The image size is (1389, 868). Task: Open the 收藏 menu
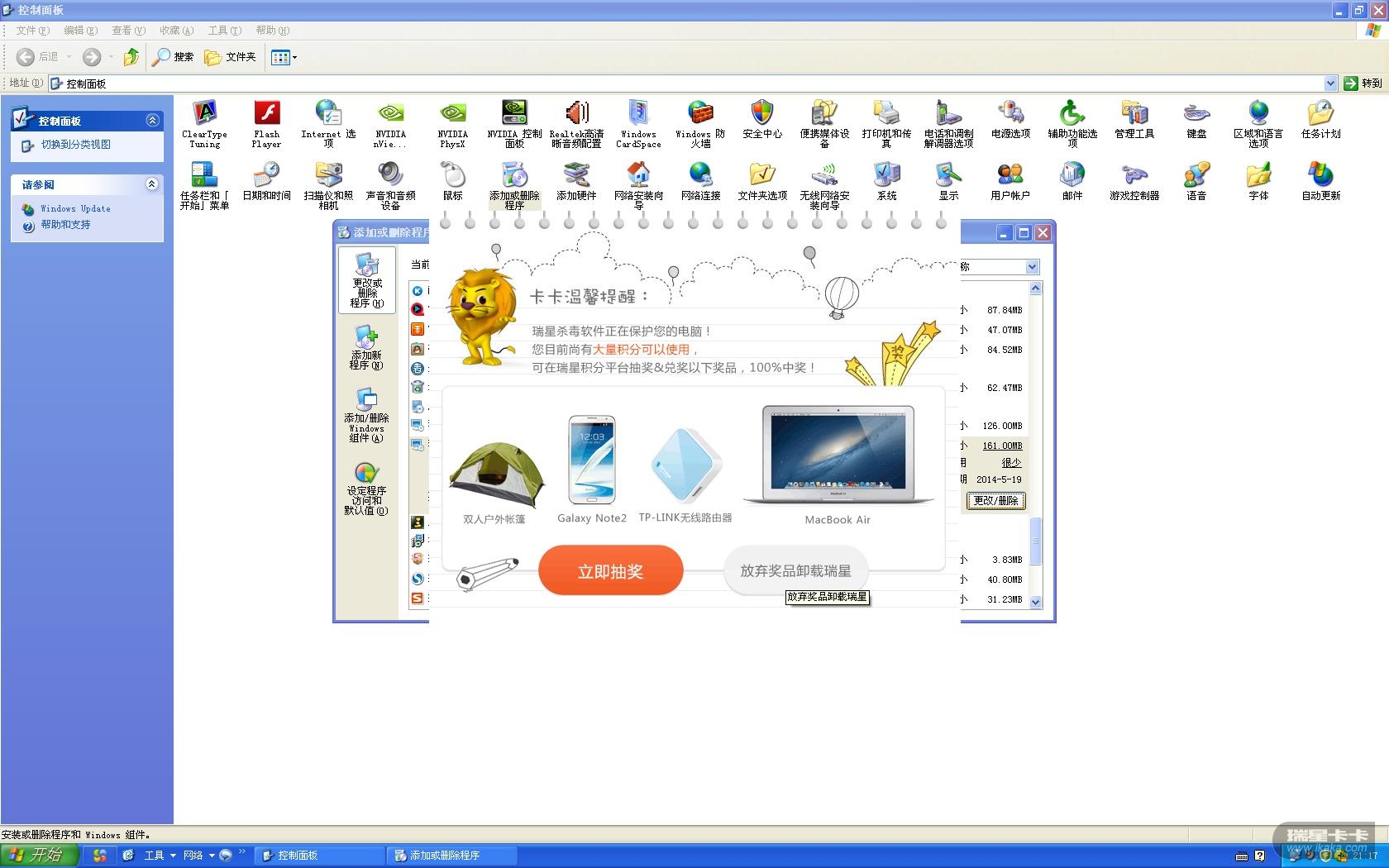[176, 31]
